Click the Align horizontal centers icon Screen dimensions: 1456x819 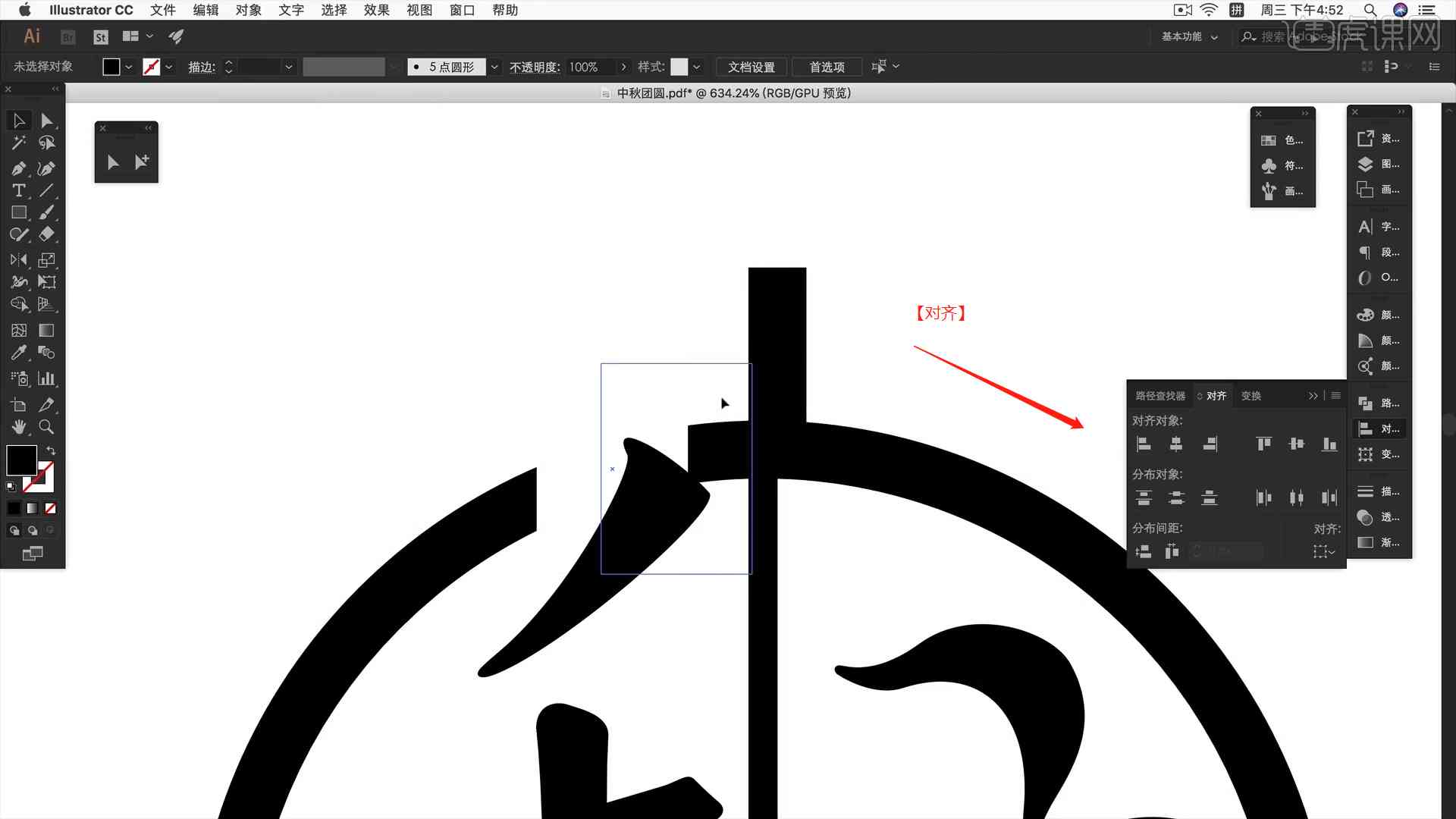1175,444
